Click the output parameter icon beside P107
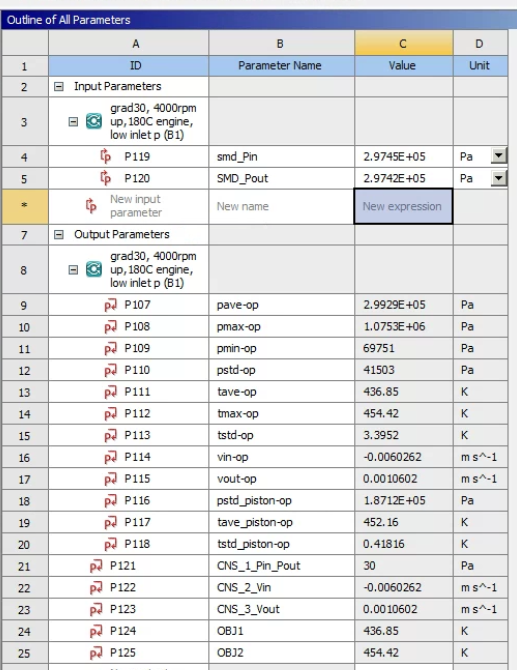517x670 pixels. coord(110,305)
